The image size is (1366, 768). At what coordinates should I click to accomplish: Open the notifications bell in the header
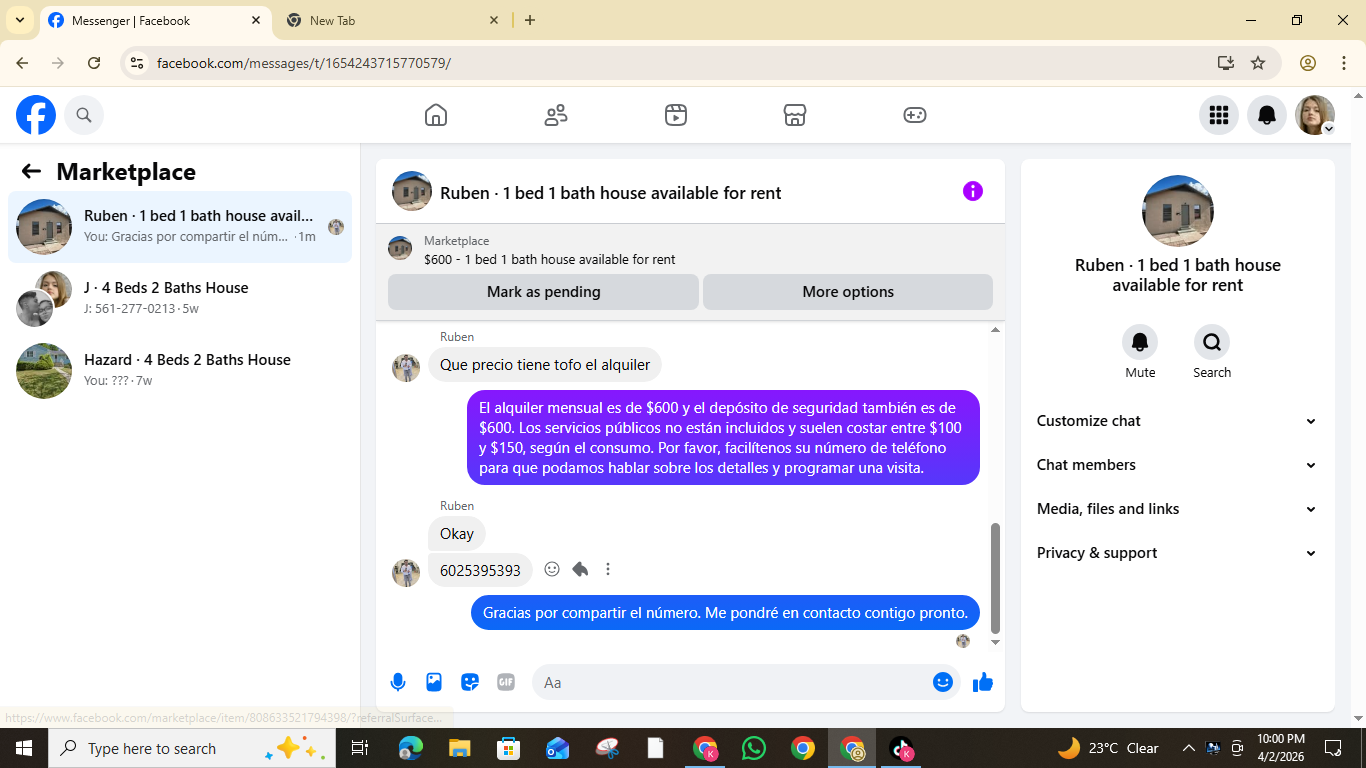pos(1267,115)
